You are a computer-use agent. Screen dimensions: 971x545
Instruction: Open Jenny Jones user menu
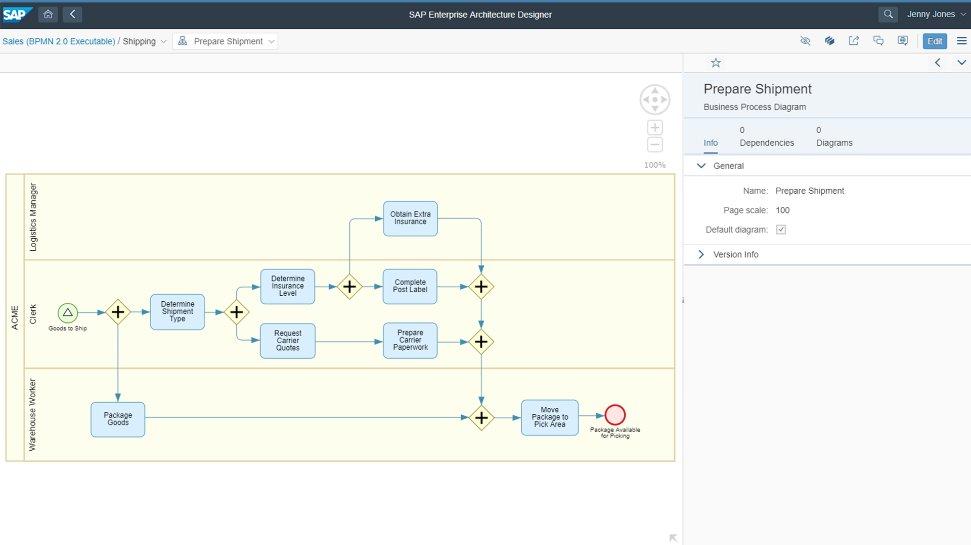[936, 14]
